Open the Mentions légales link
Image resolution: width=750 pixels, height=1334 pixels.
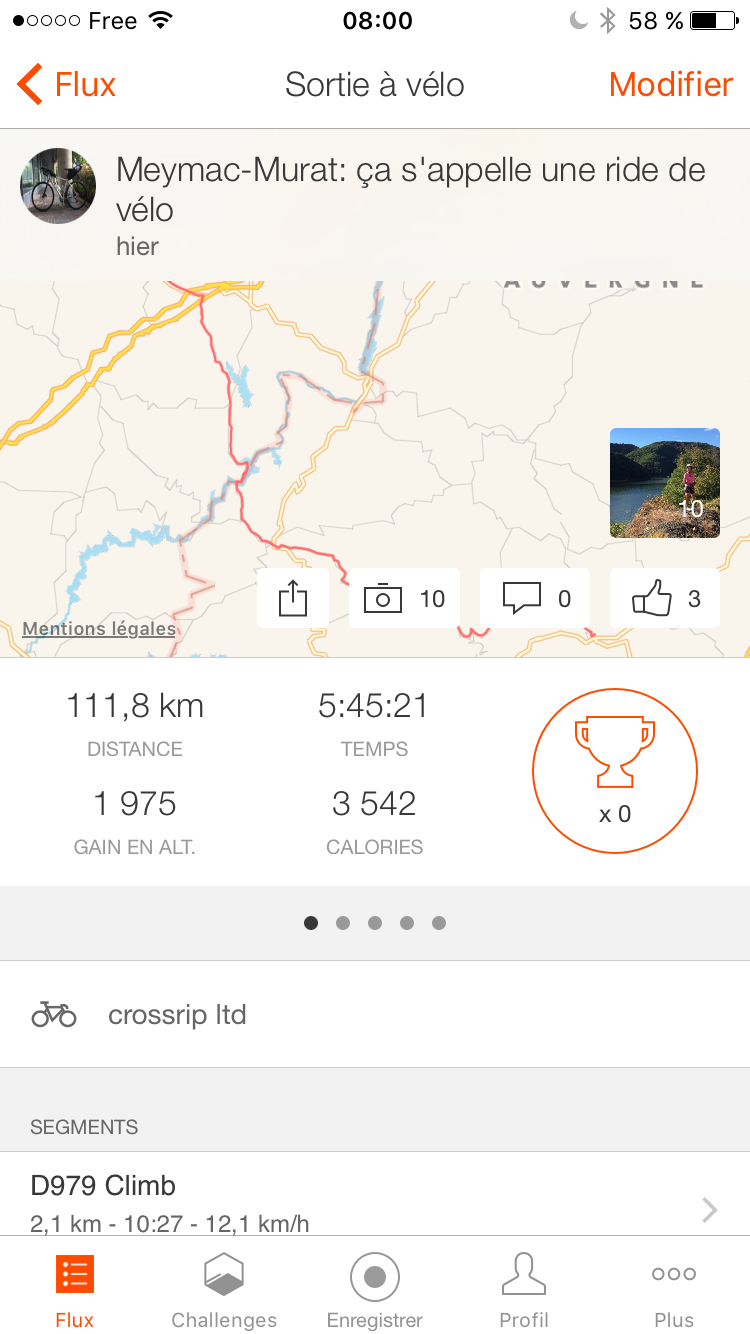coord(99,629)
